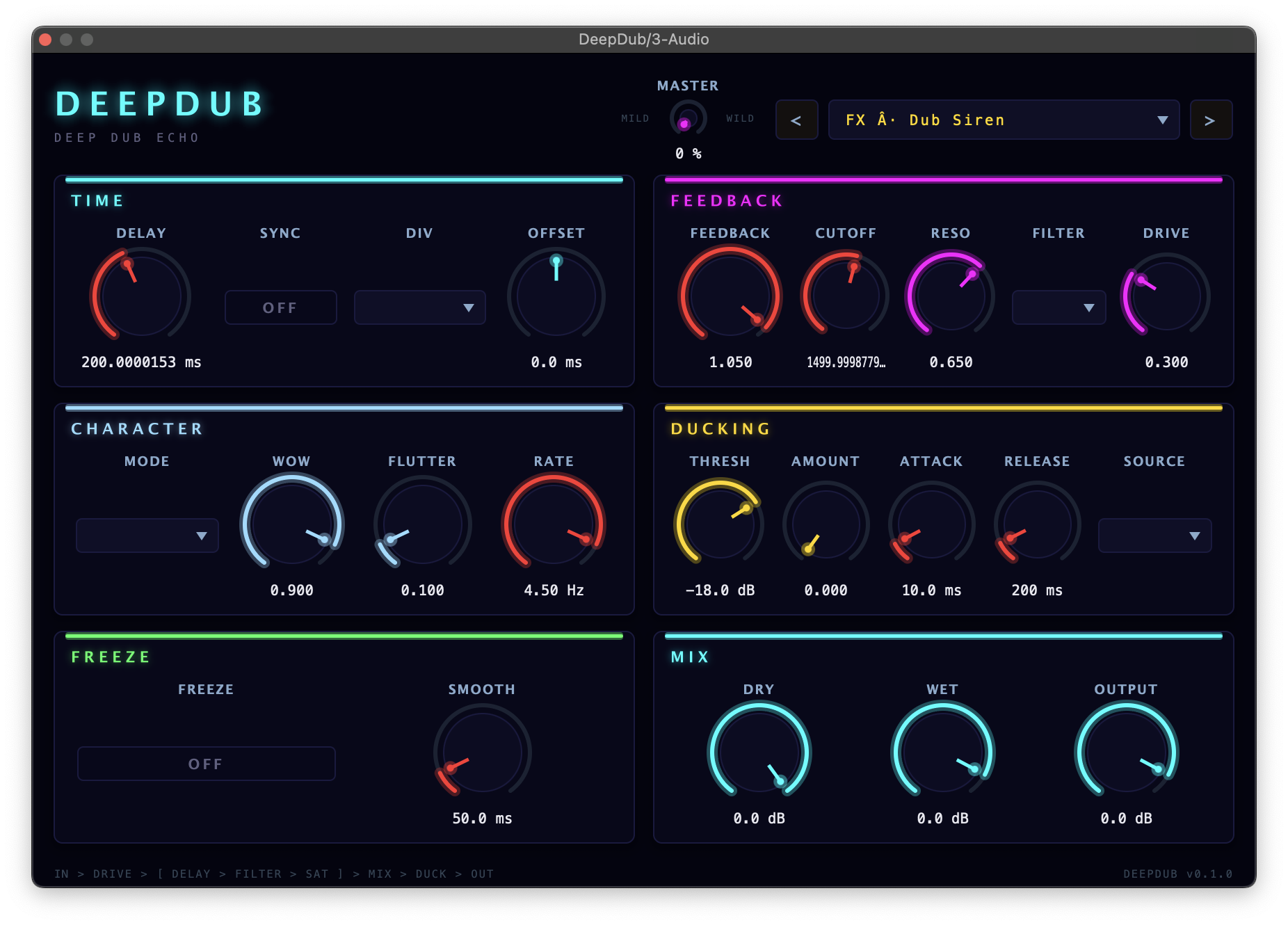Viewport: 1288px width, 925px height.
Task: Toggle the FREEZE OFF button
Action: point(206,764)
